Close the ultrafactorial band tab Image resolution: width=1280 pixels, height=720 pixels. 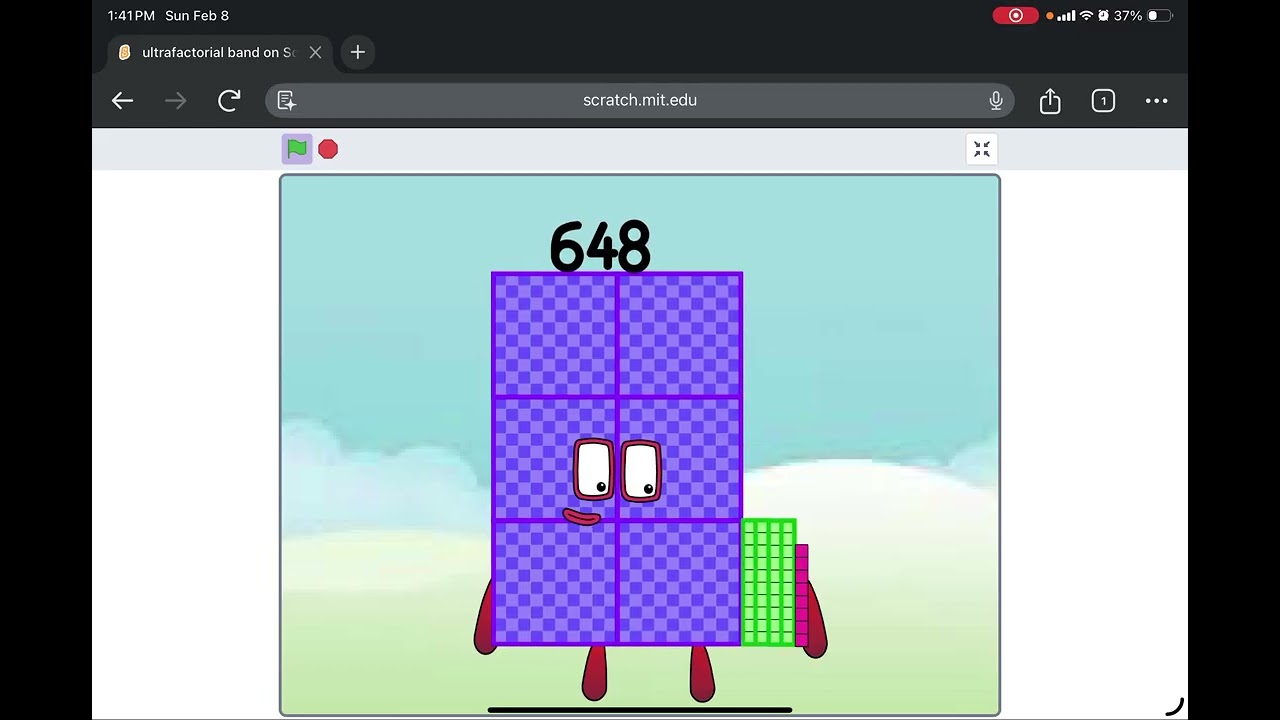pyautogui.click(x=315, y=52)
